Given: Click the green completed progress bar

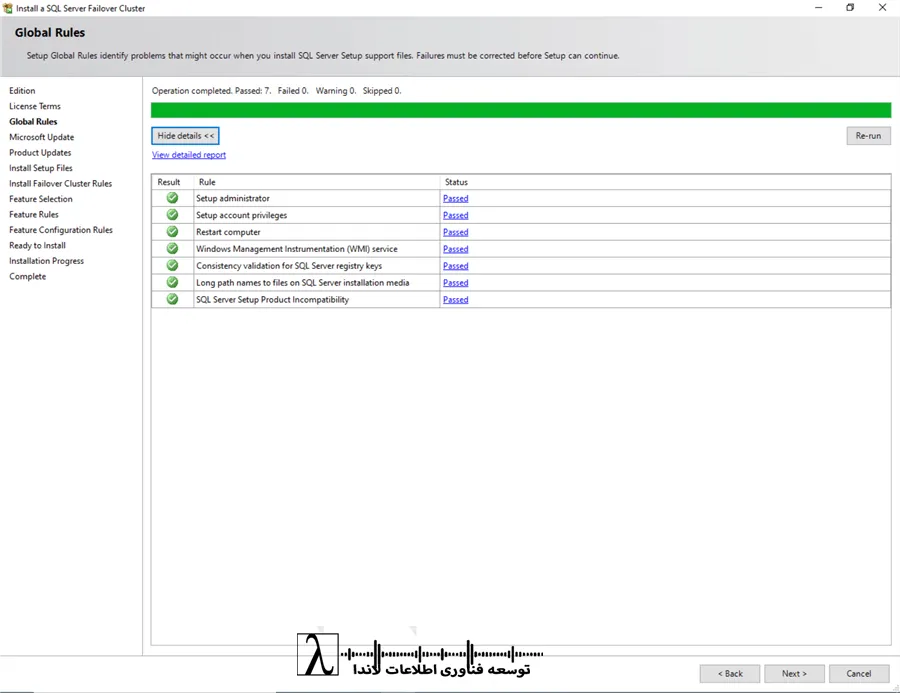Looking at the screenshot, I should coord(521,110).
